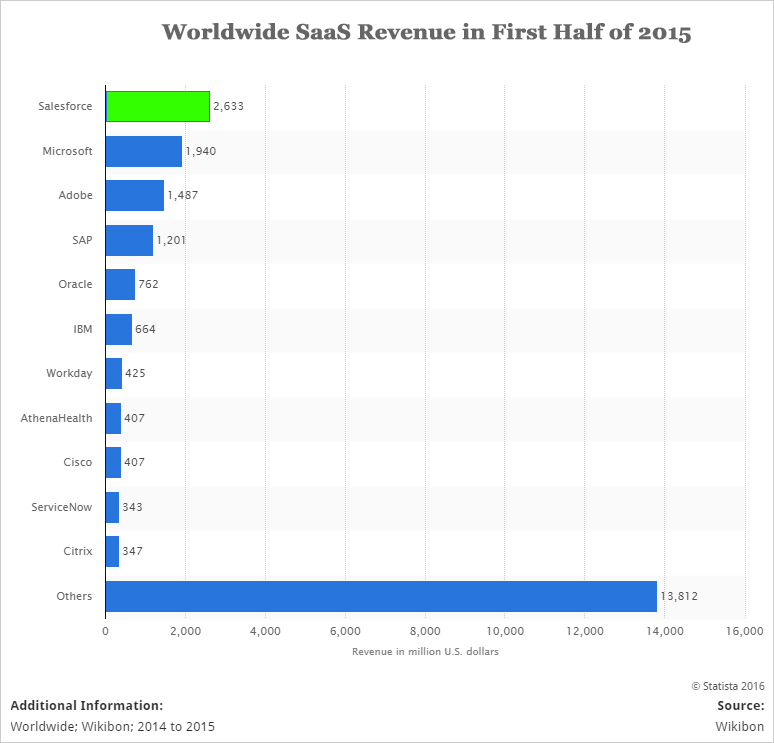Click the value label 343

(132, 507)
